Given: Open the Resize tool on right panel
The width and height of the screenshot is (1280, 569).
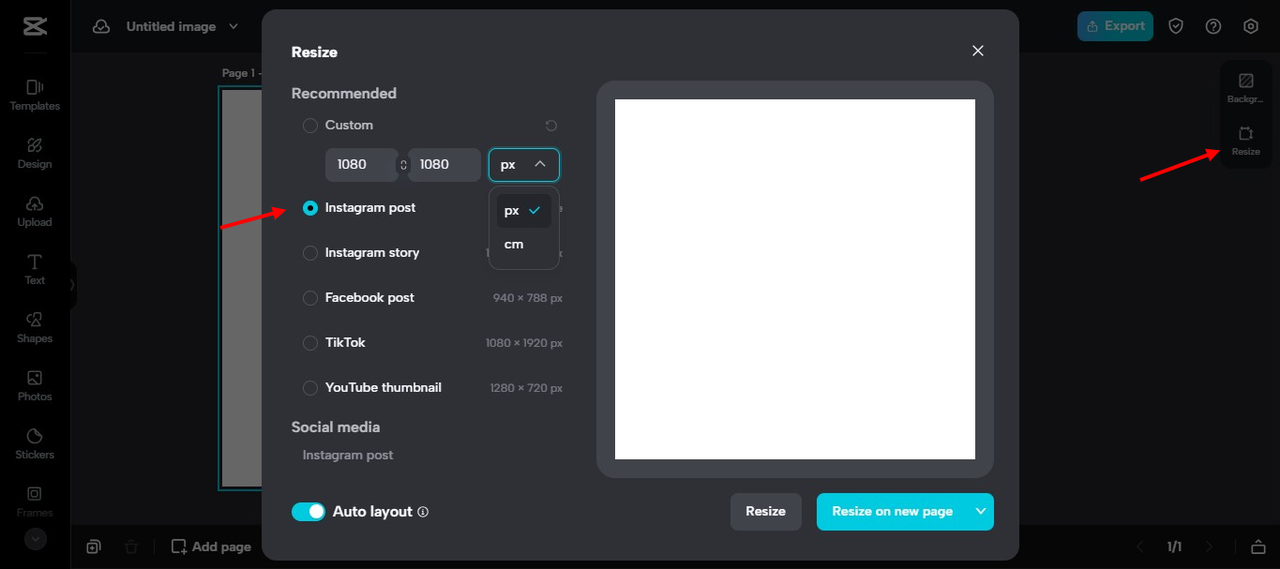Looking at the screenshot, I should [1246, 140].
